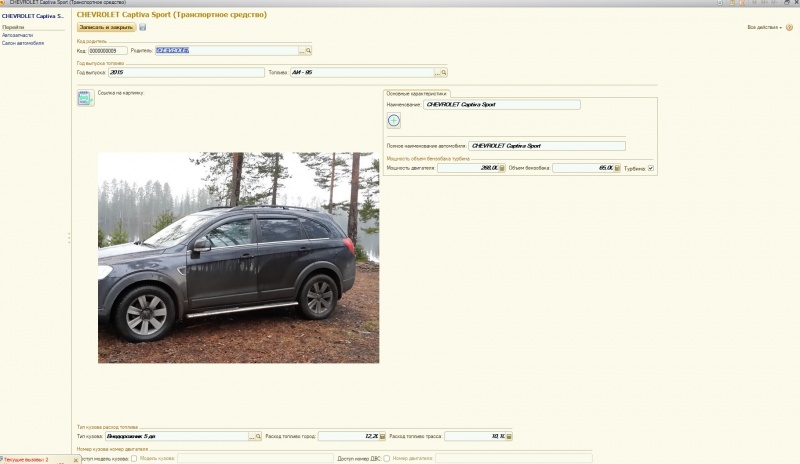Click the picture file icon near Ссылка на картинку
Viewport: 800px width, 464px height.
pyautogui.click(x=86, y=97)
